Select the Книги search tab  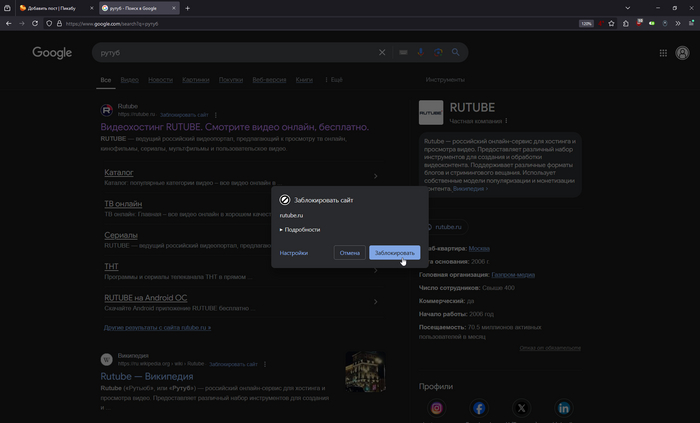[304, 80]
